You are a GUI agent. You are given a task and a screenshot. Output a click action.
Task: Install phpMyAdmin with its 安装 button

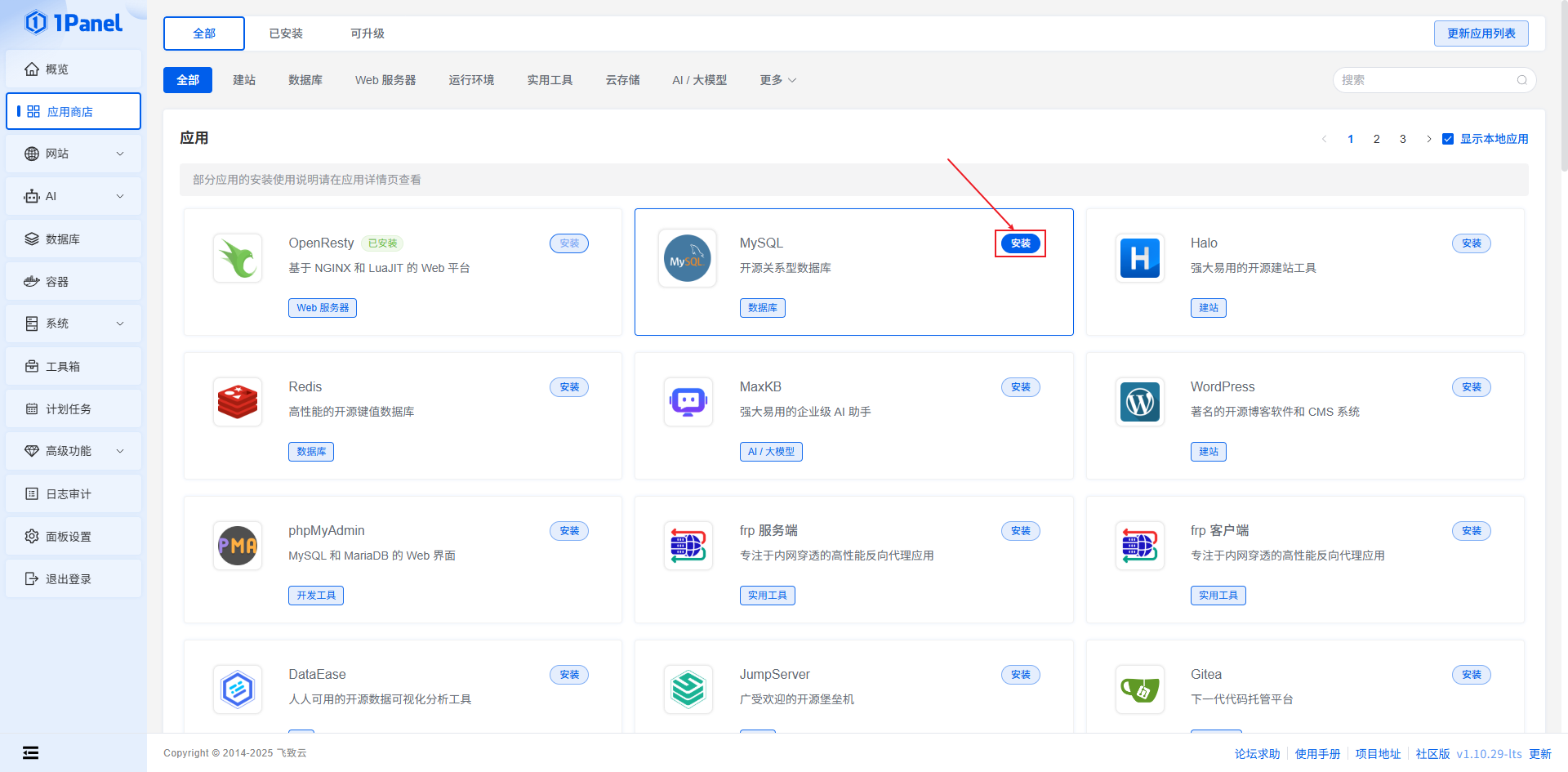click(x=569, y=531)
